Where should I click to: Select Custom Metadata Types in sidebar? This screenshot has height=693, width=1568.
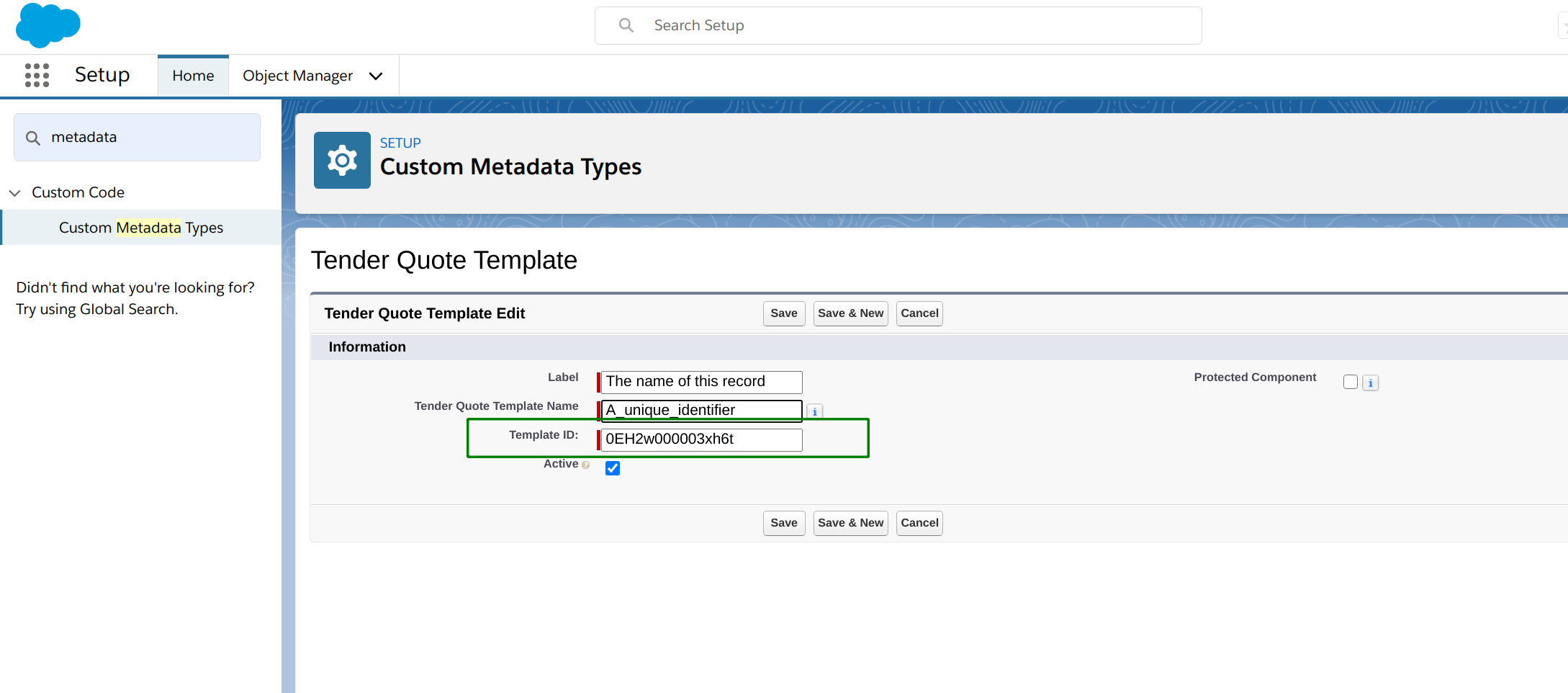pos(141,228)
